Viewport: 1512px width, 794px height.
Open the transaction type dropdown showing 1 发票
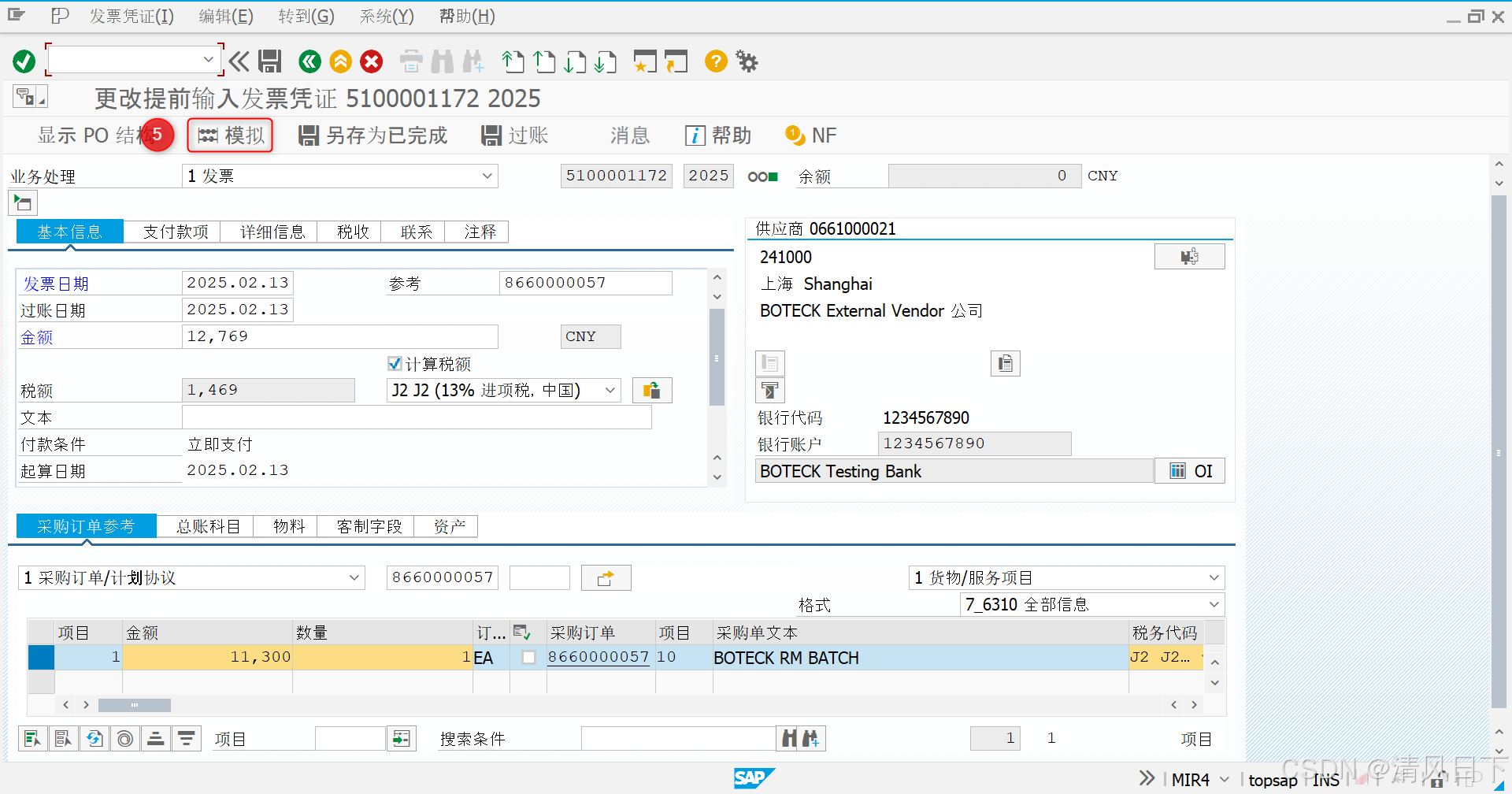(489, 176)
